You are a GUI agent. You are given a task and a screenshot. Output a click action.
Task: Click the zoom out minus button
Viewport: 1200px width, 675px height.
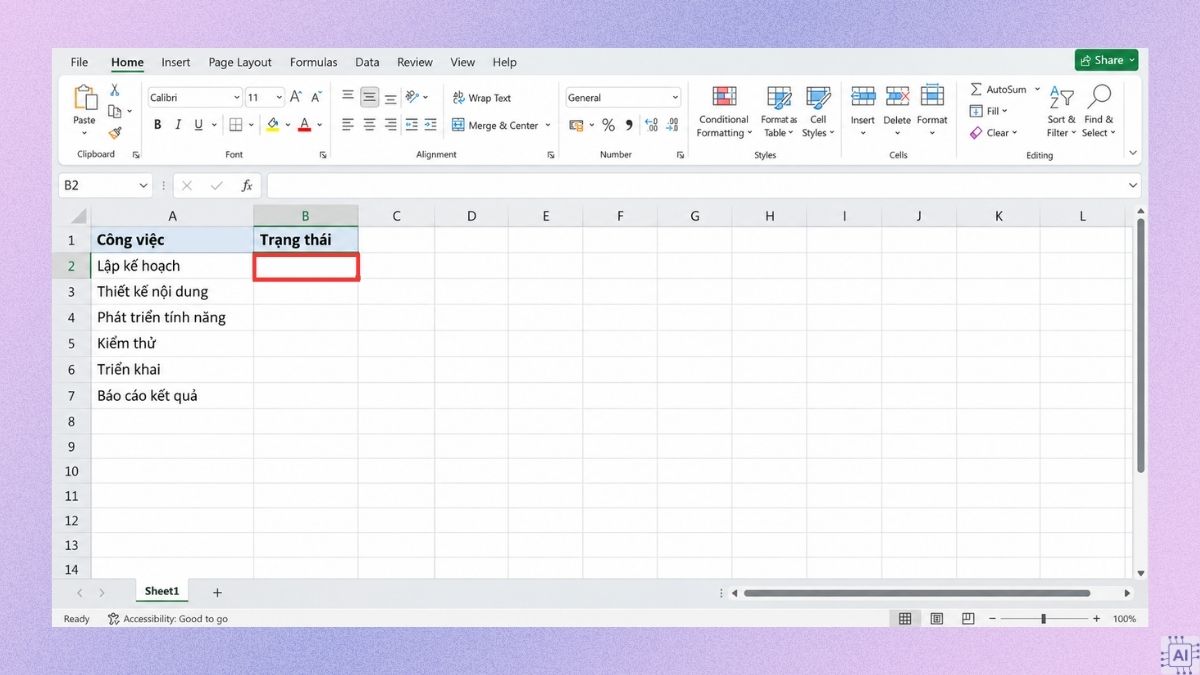click(x=991, y=619)
